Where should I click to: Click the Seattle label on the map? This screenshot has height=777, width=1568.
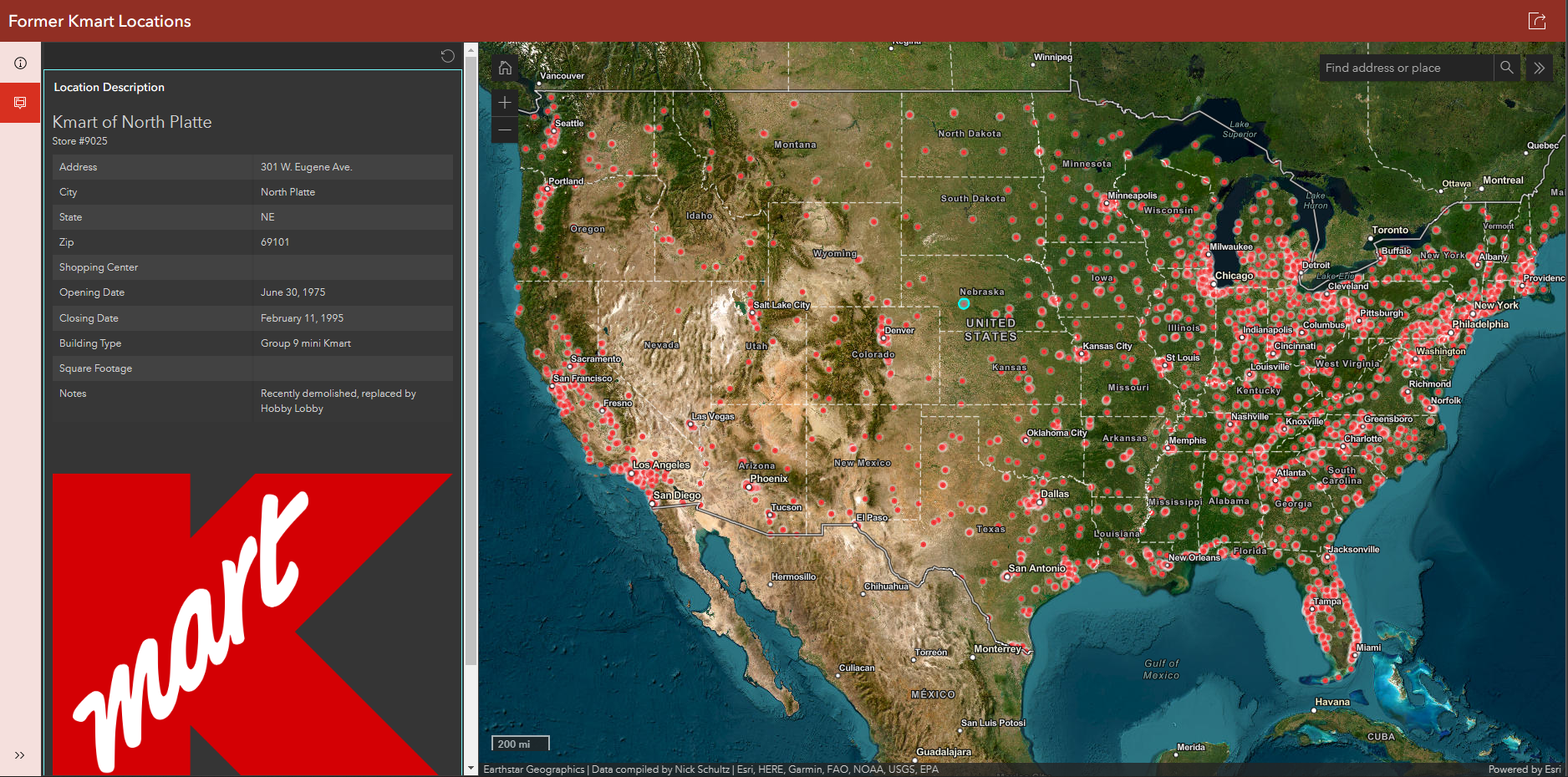tap(569, 123)
